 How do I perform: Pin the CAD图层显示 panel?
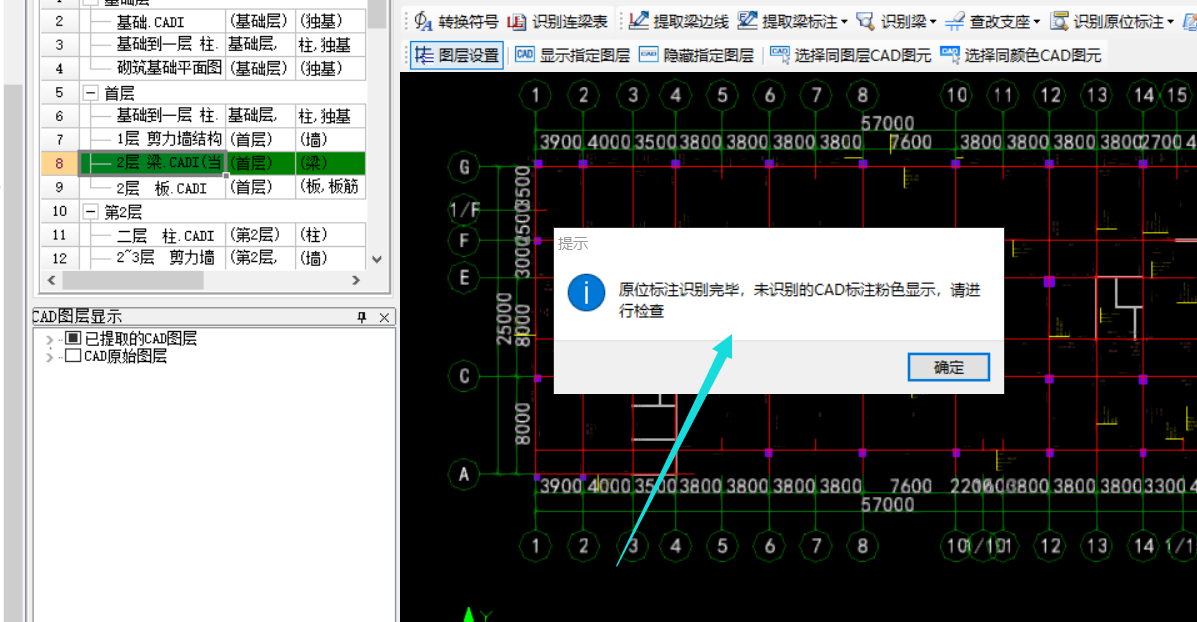[x=362, y=317]
